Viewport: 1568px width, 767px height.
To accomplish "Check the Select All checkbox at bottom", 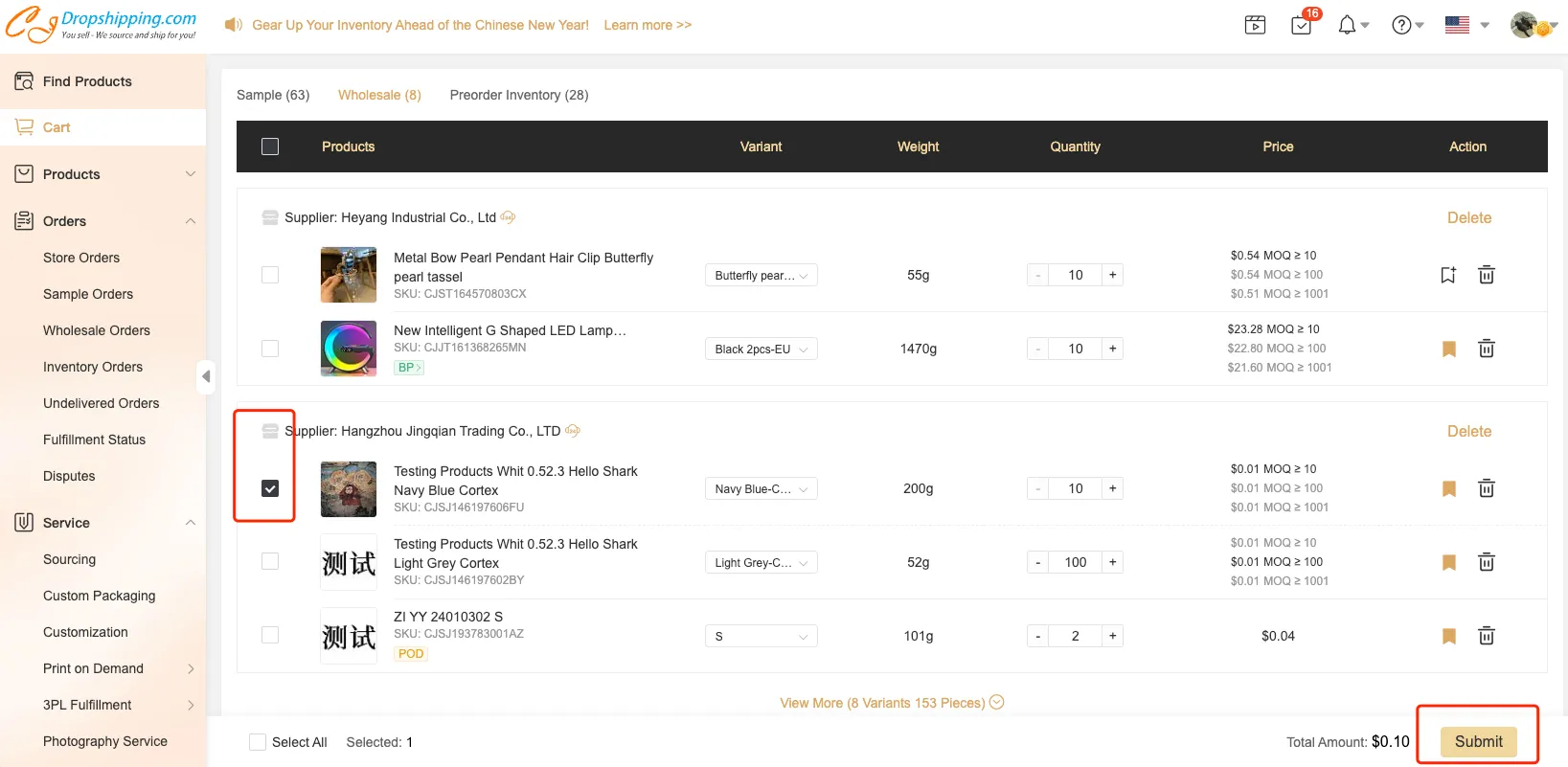I will click(x=258, y=742).
